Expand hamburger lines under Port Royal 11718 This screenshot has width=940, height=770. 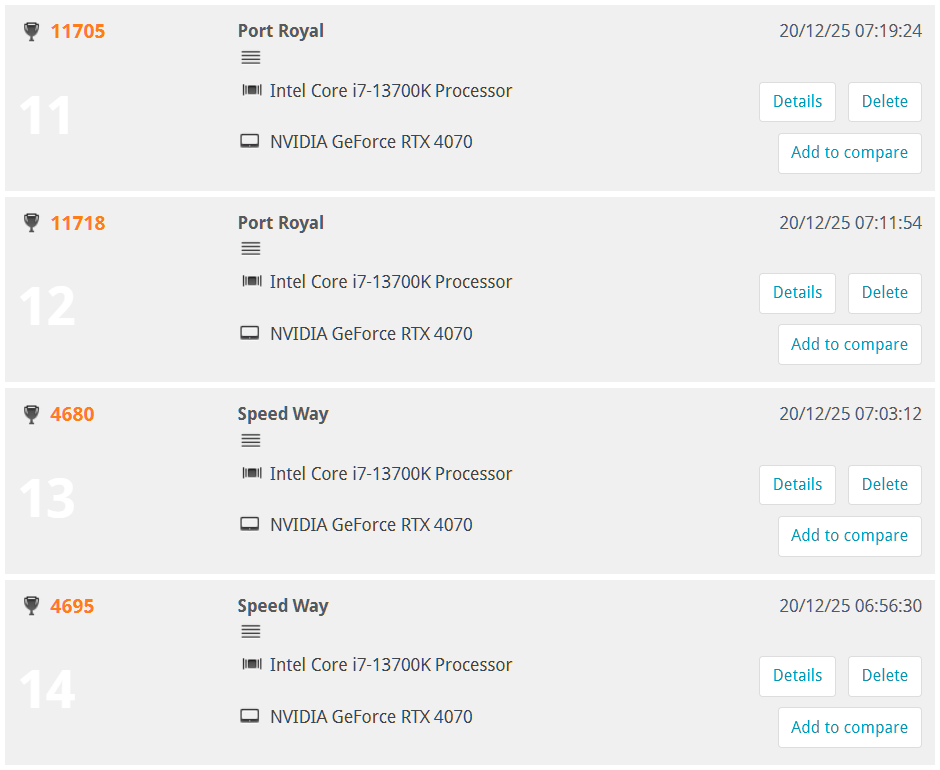251,249
